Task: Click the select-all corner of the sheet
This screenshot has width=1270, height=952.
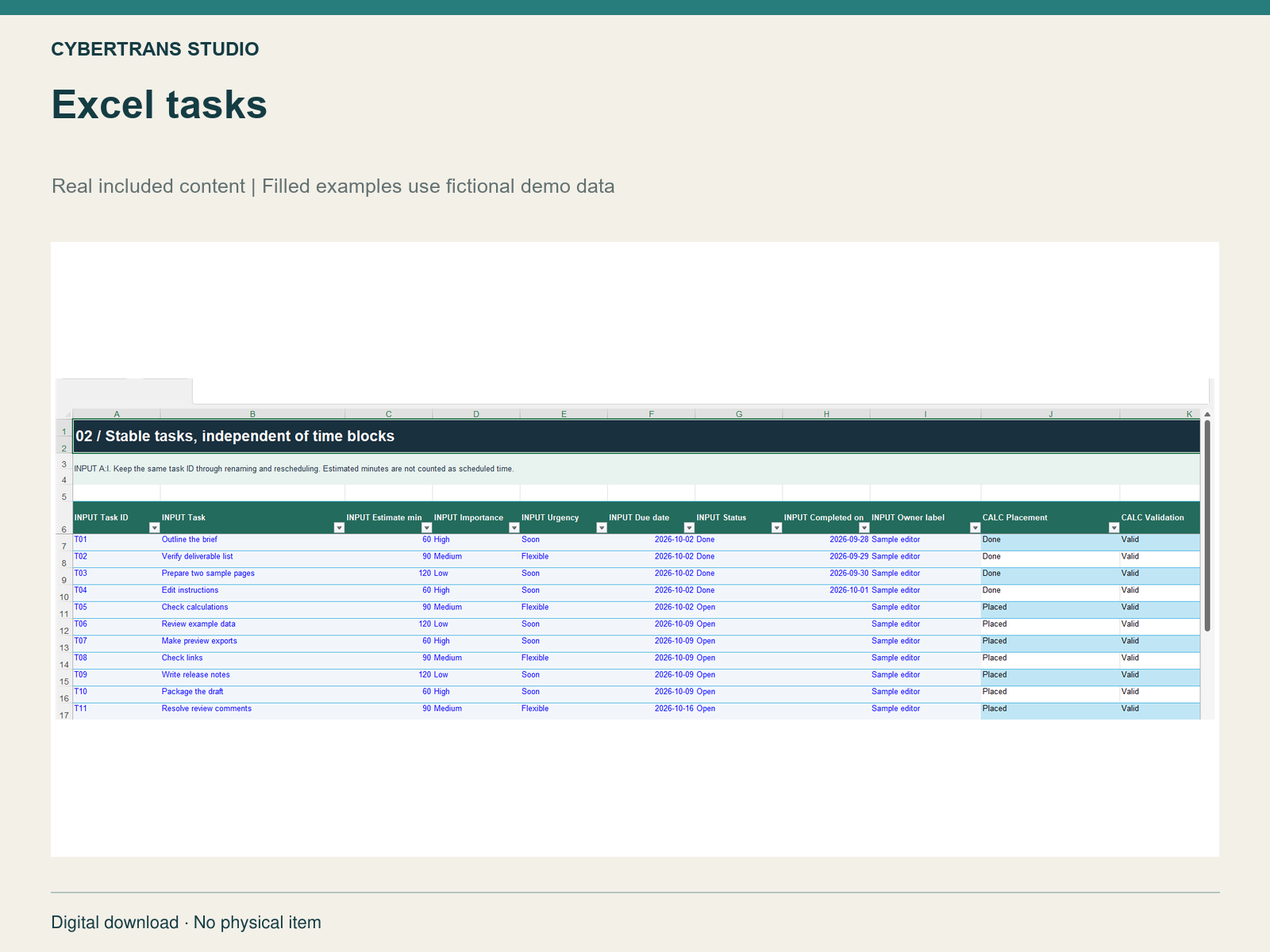Action: (64, 414)
